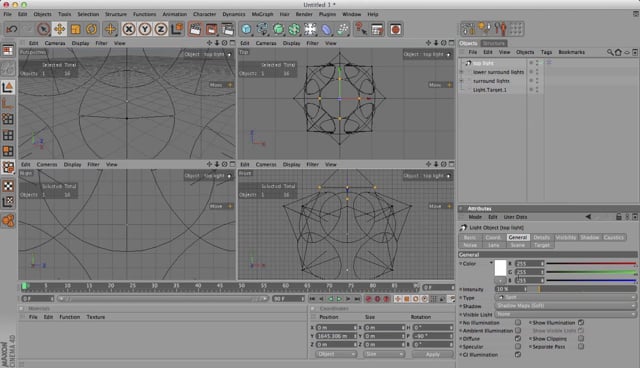Screen dimensions: 640x368
Task: Toggle the GI Illumination checkbox
Action: [518, 355]
